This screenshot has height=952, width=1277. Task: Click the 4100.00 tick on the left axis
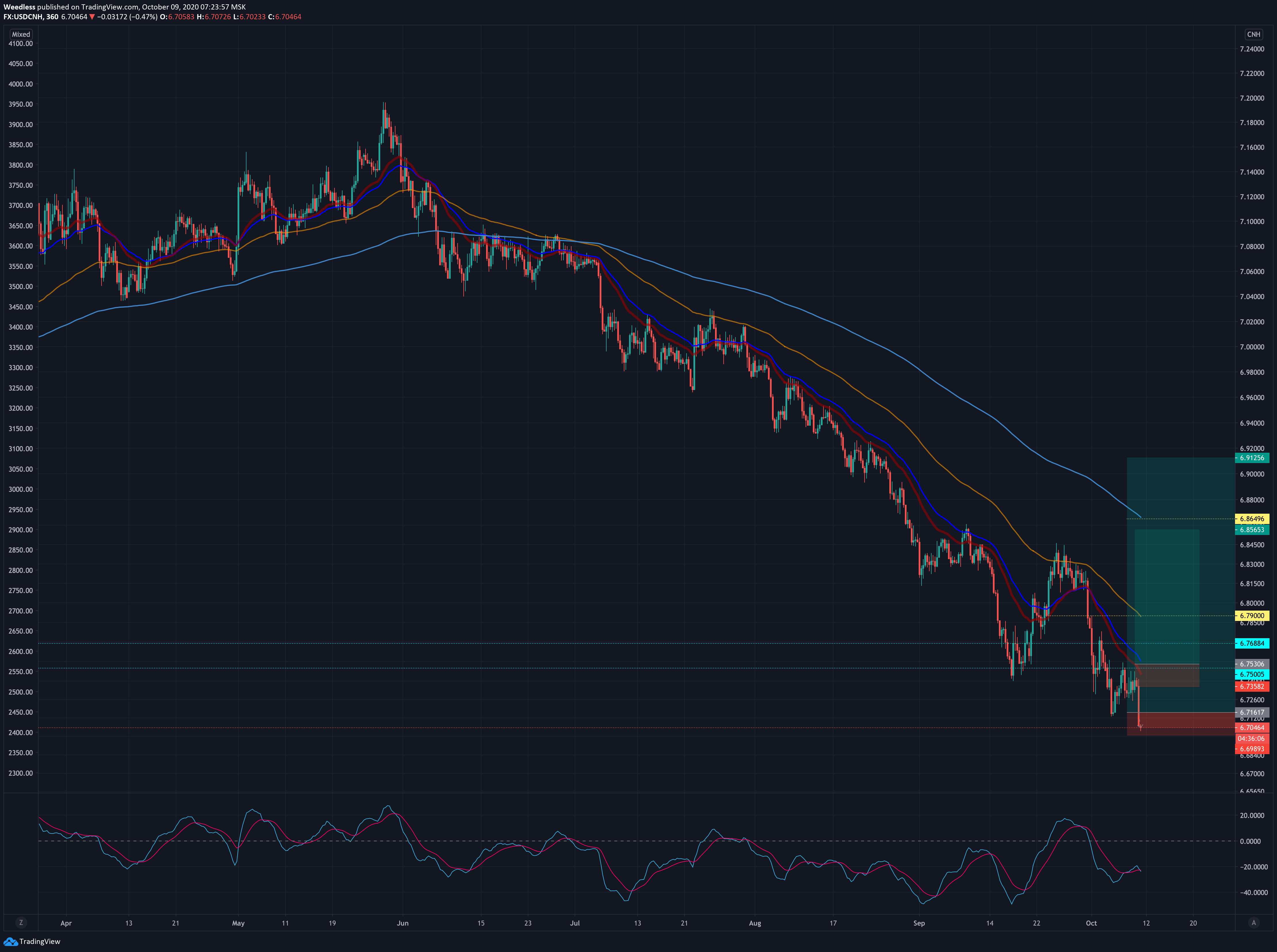[x=21, y=43]
